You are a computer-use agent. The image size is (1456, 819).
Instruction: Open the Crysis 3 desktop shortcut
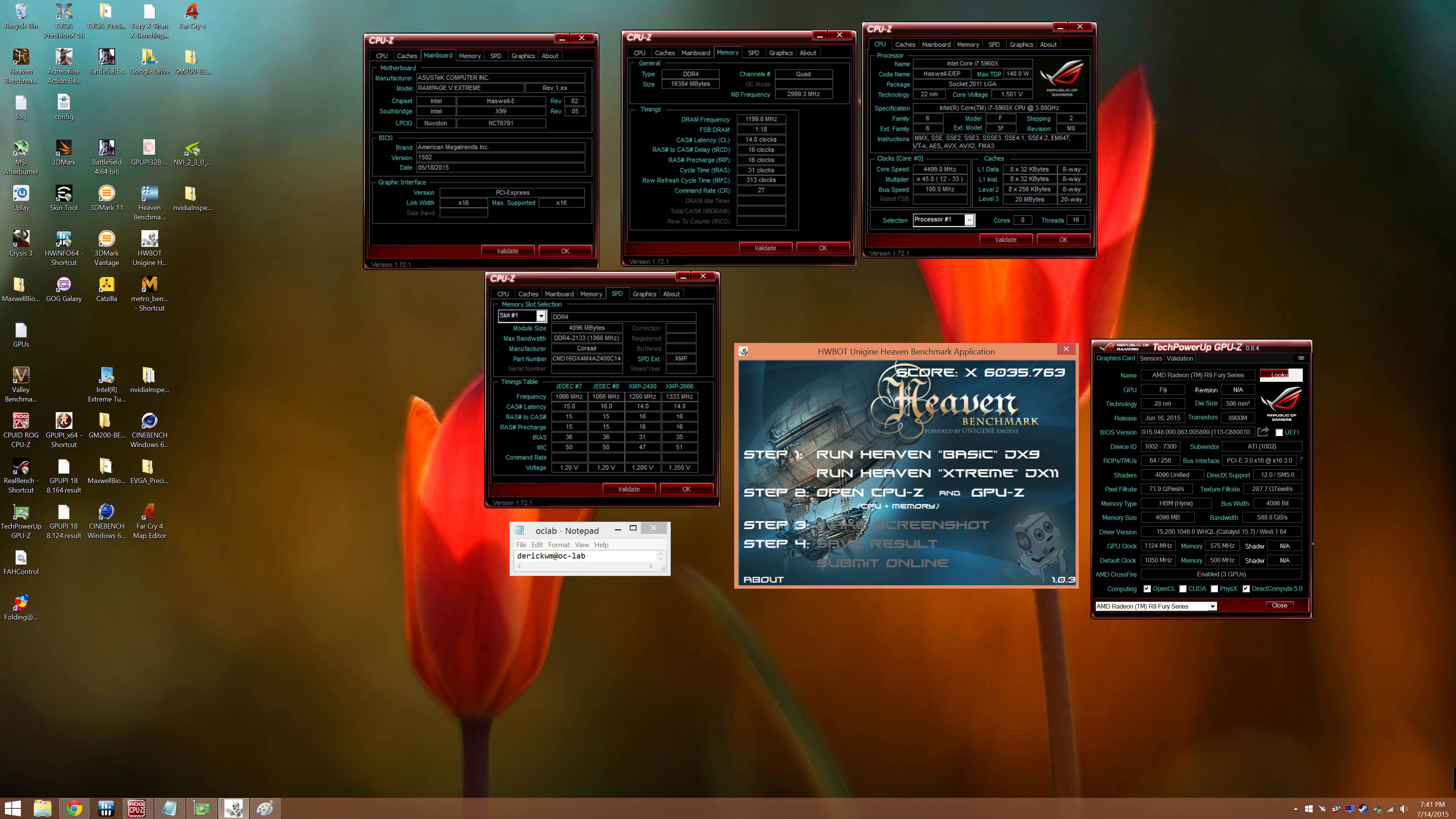(x=21, y=243)
